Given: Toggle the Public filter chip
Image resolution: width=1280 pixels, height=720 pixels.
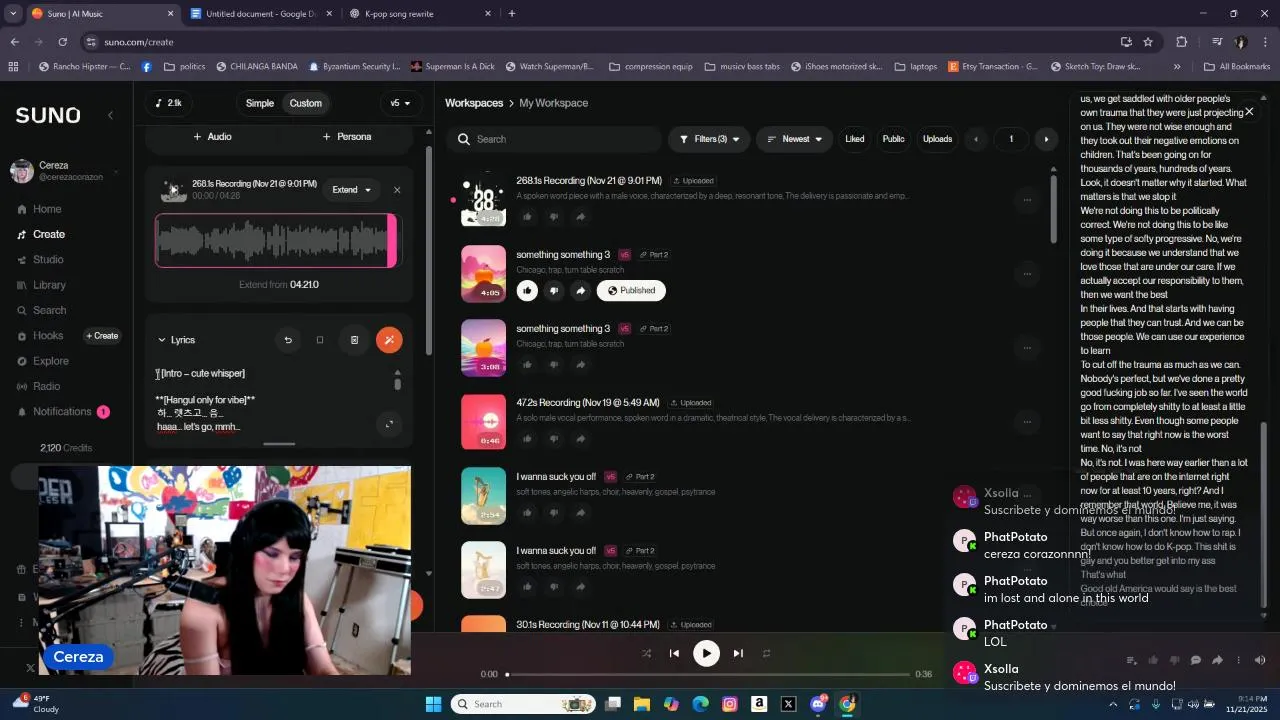Looking at the screenshot, I should click(893, 139).
